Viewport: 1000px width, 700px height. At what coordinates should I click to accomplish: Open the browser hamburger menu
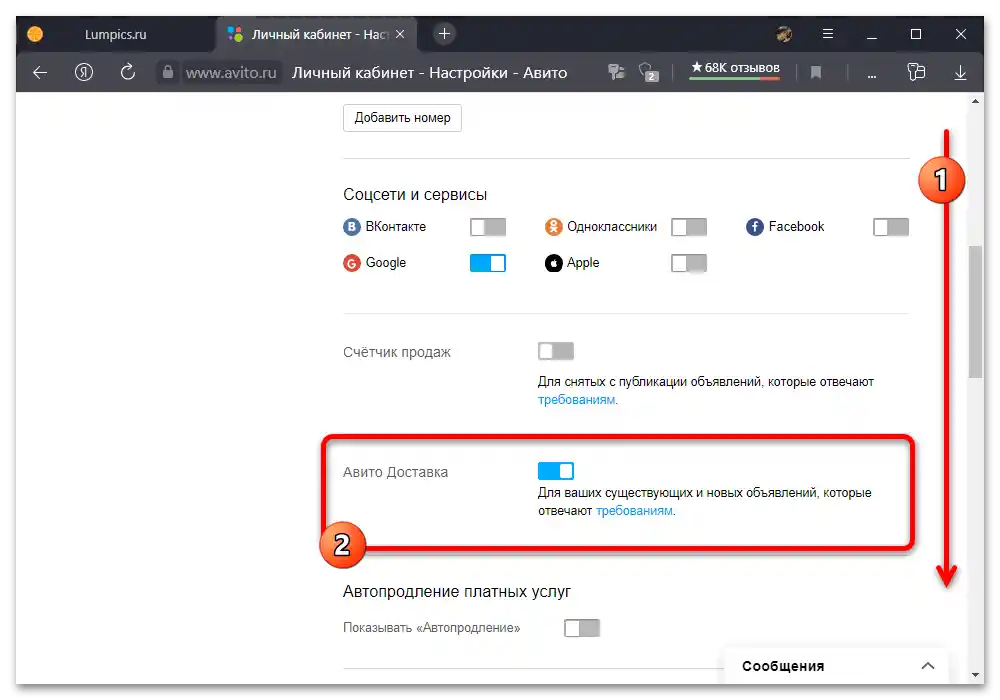tap(827, 34)
